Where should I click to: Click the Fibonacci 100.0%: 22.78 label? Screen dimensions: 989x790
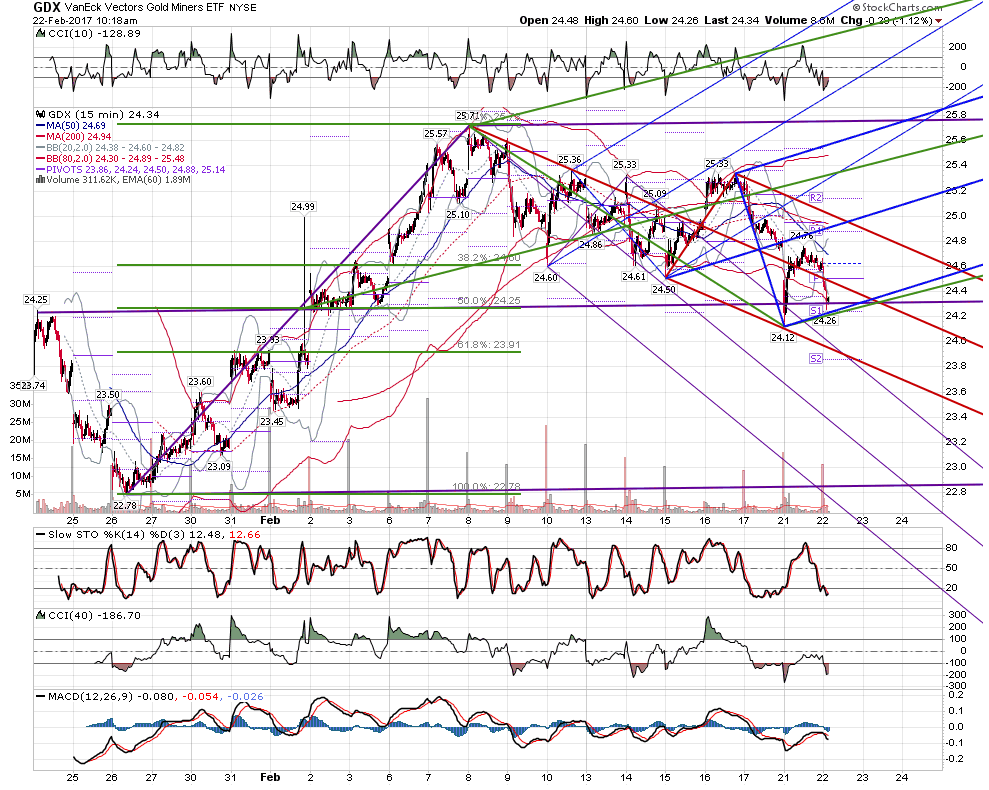[x=486, y=487]
